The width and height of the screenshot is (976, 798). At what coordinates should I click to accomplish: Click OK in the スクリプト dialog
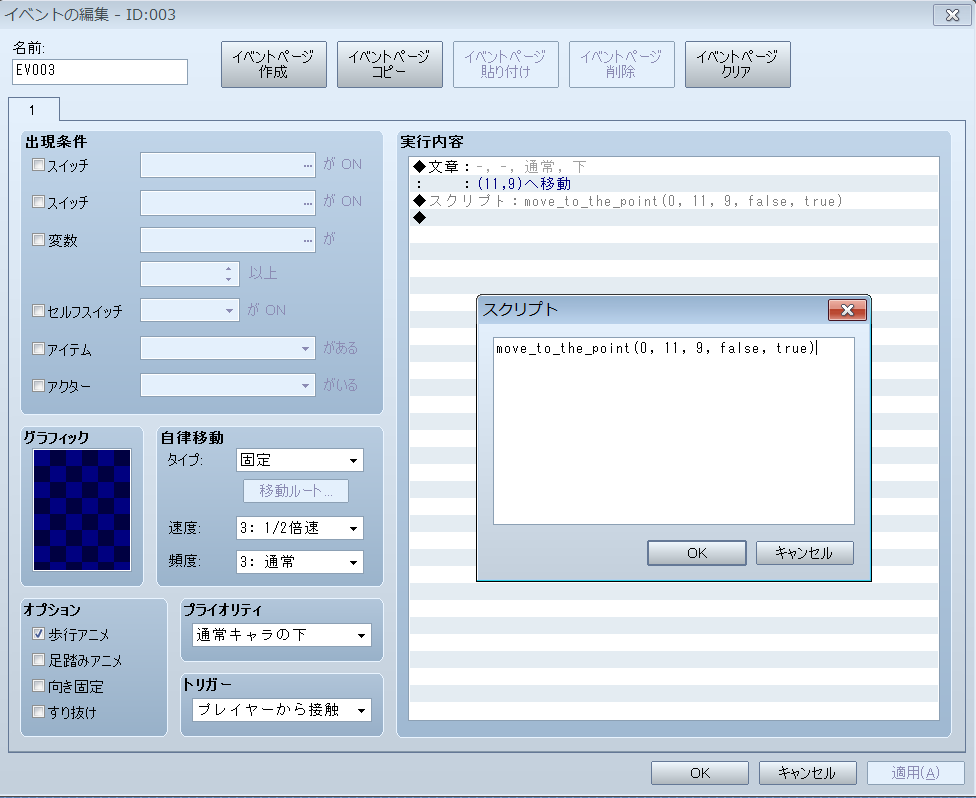tap(697, 553)
